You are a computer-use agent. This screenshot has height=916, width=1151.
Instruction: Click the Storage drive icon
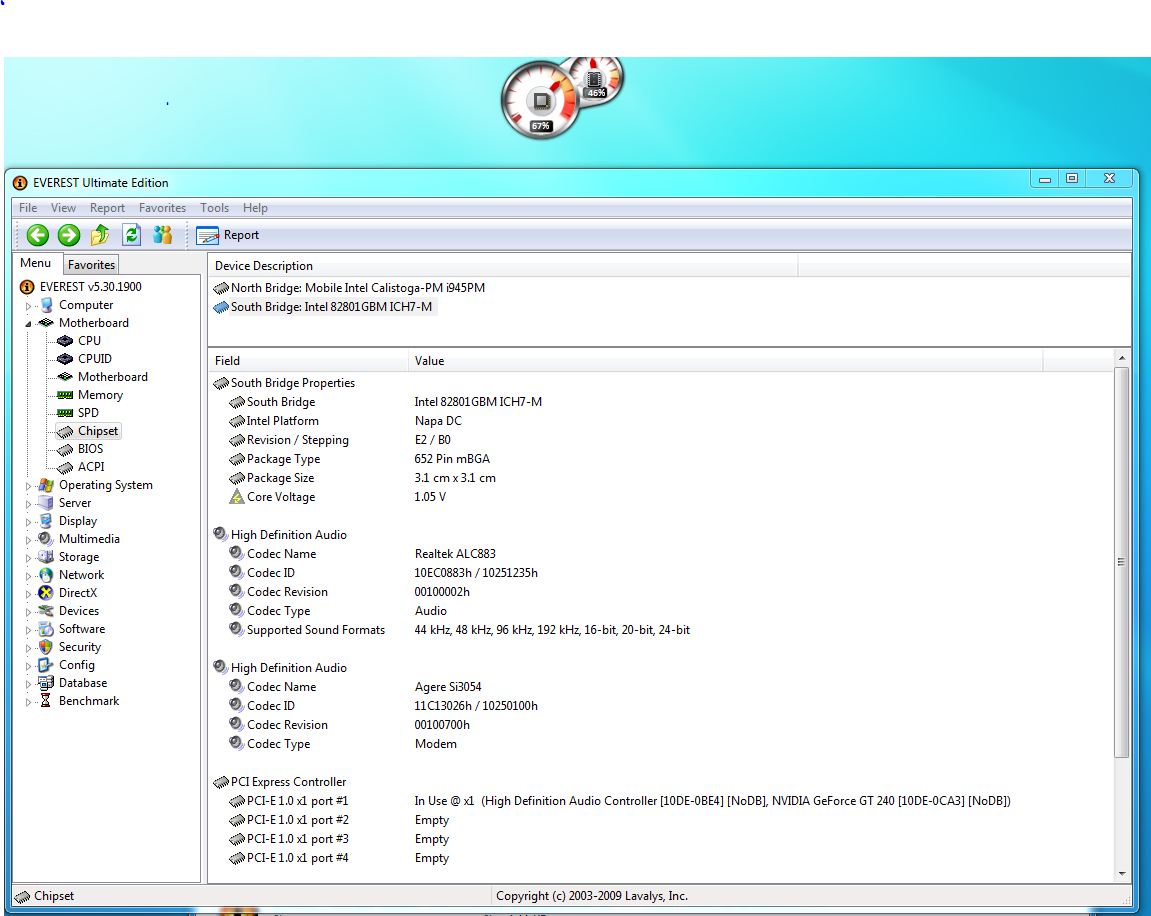(x=46, y=556)
